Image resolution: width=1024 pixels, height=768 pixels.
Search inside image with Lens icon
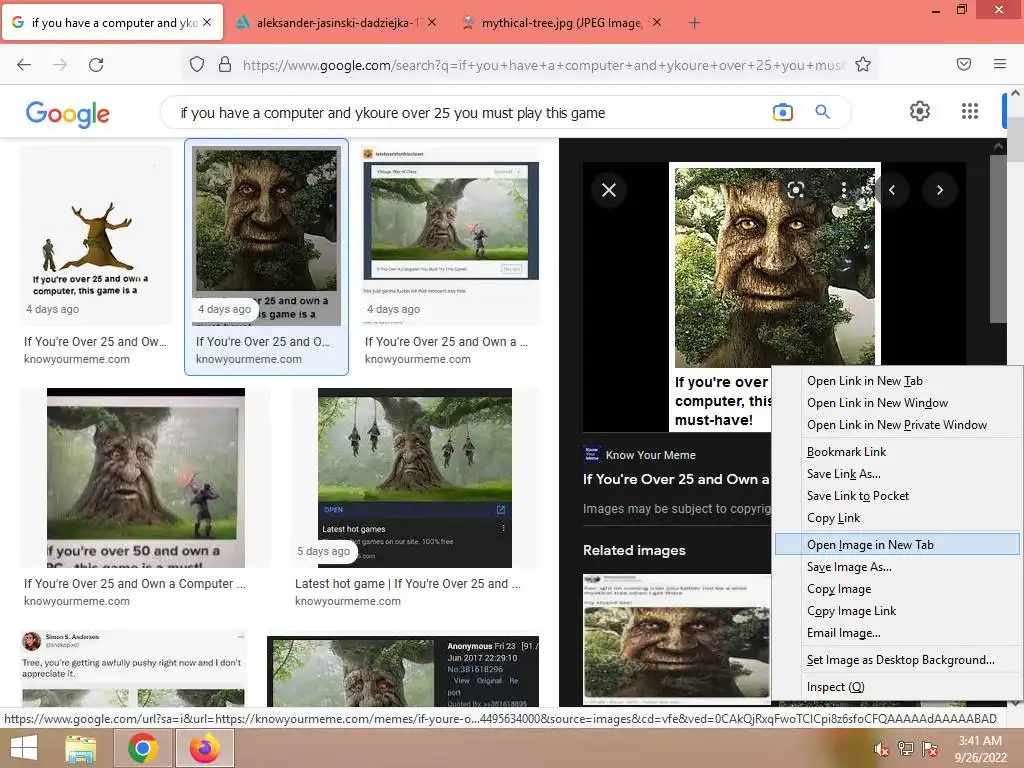coord(795,190)
